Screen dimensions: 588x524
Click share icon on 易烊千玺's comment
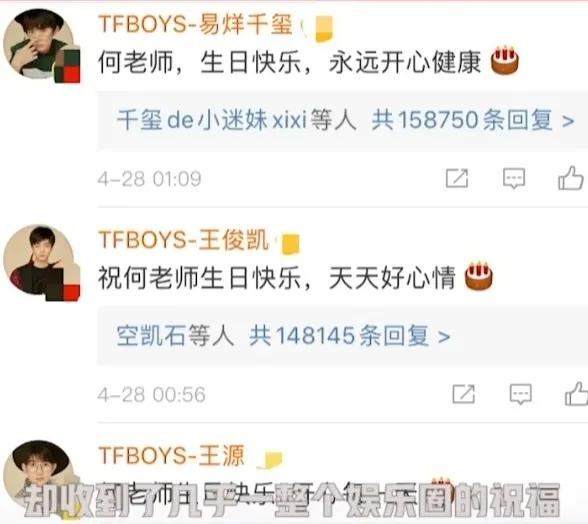click(457, 178)
